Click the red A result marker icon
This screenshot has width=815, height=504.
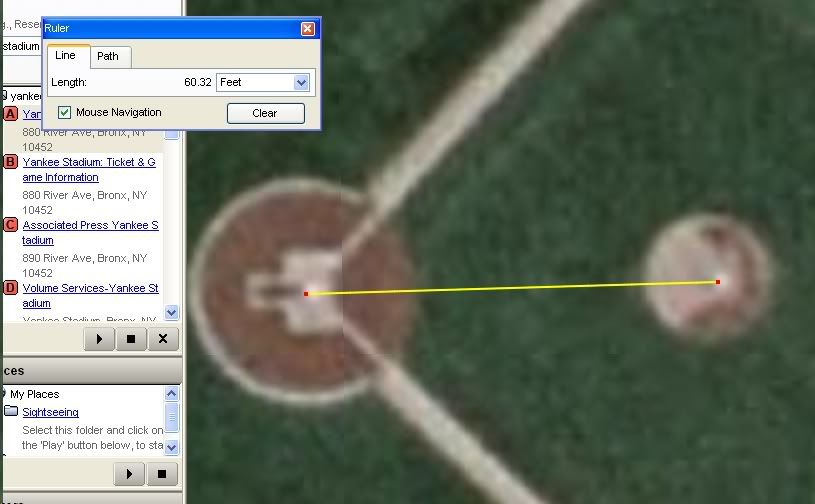tap(11, 114)
